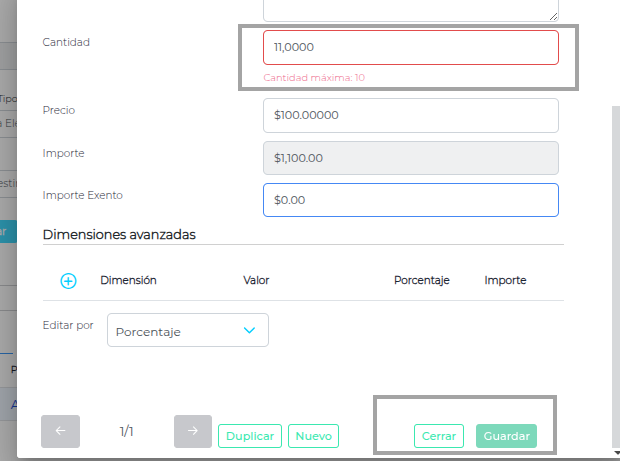Click the text area resize handle

pos(554,17)
